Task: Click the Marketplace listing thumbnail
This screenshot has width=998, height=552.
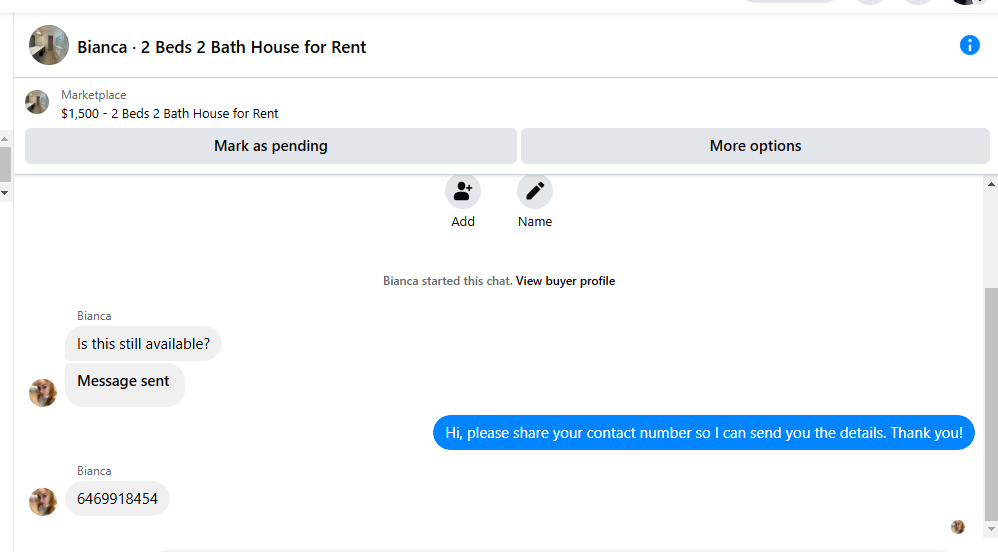Action: pyautogui.click(x=37, y=102)
